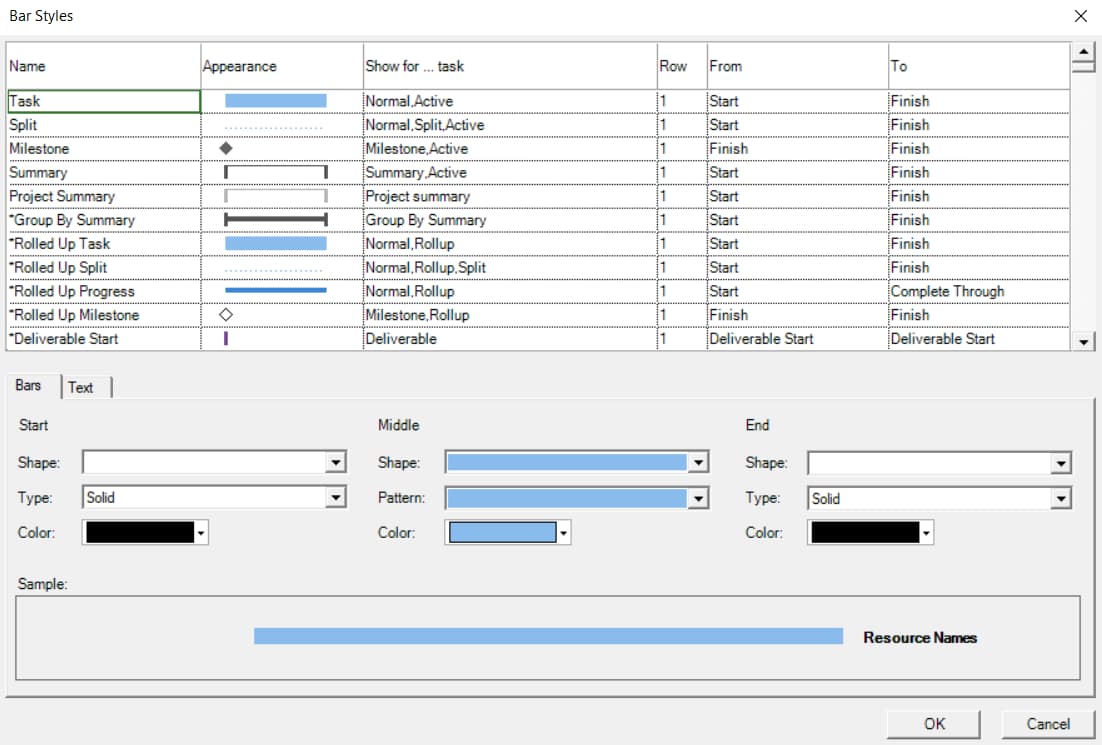Image resolution: width=1102 pixels, height=745 pixels.
Task: Click the 'Normal,Rollup,Split' show-for cell
Action: (x=510, y=268)
